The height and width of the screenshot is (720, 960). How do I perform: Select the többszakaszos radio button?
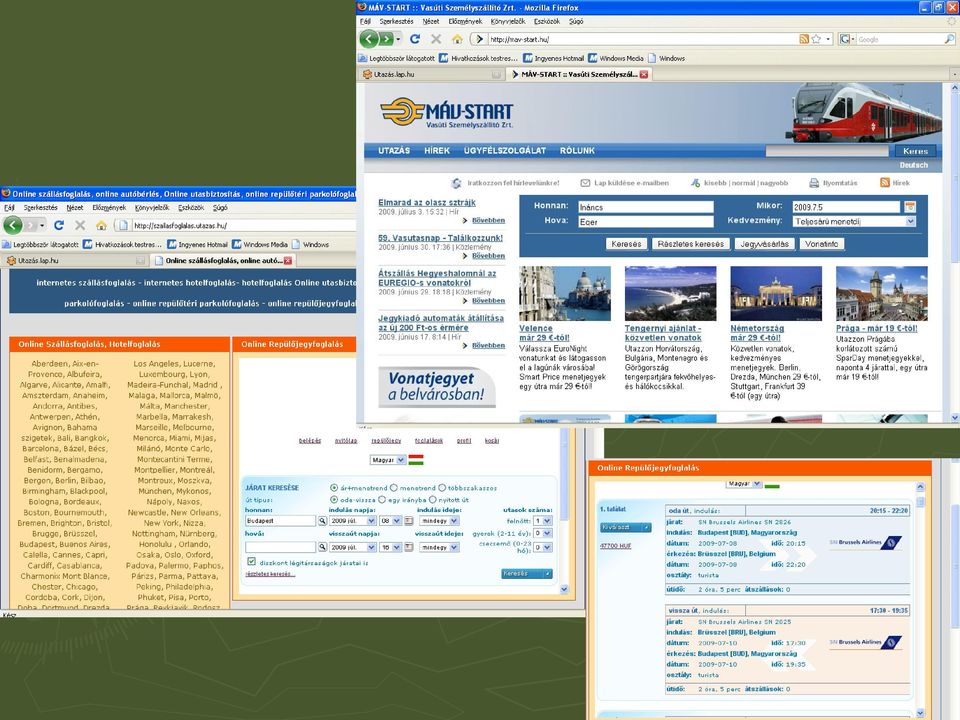point(441,488)
